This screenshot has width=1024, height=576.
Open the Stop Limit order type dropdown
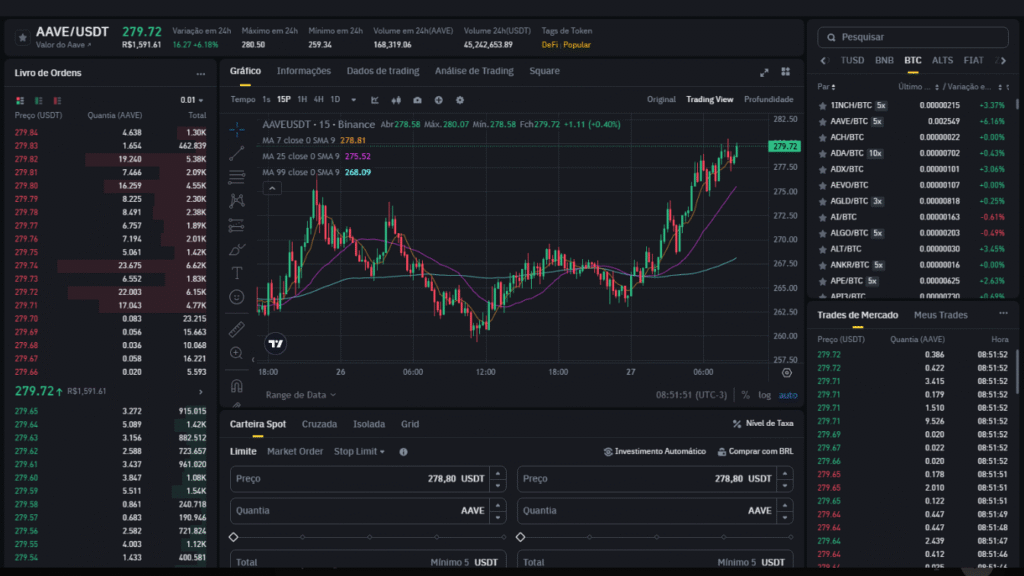(359, 451)
